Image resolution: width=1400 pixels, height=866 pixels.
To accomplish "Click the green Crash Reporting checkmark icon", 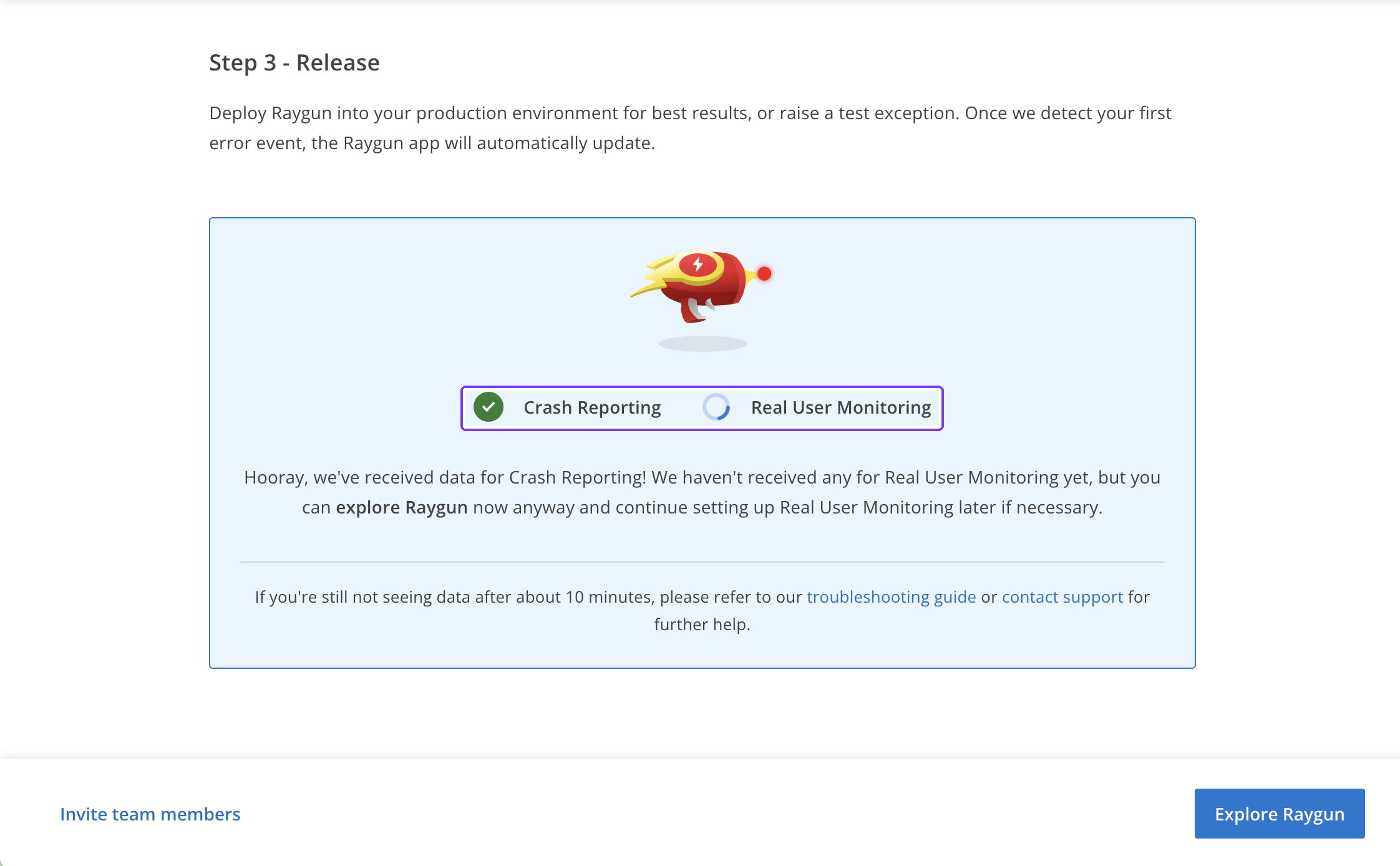I will pos(489,407).
